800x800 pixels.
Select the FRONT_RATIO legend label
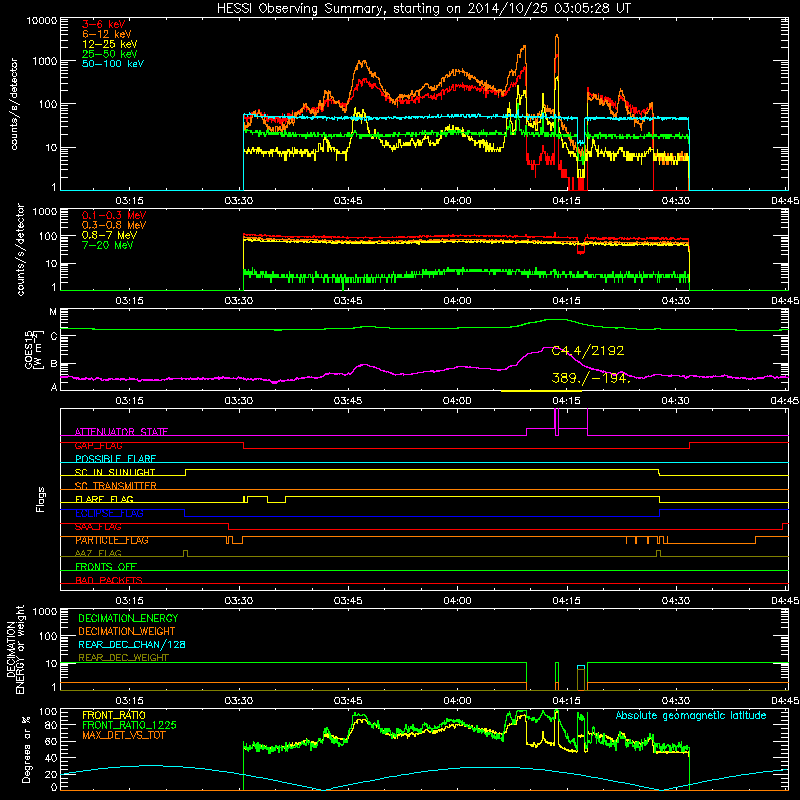(114, 715)
